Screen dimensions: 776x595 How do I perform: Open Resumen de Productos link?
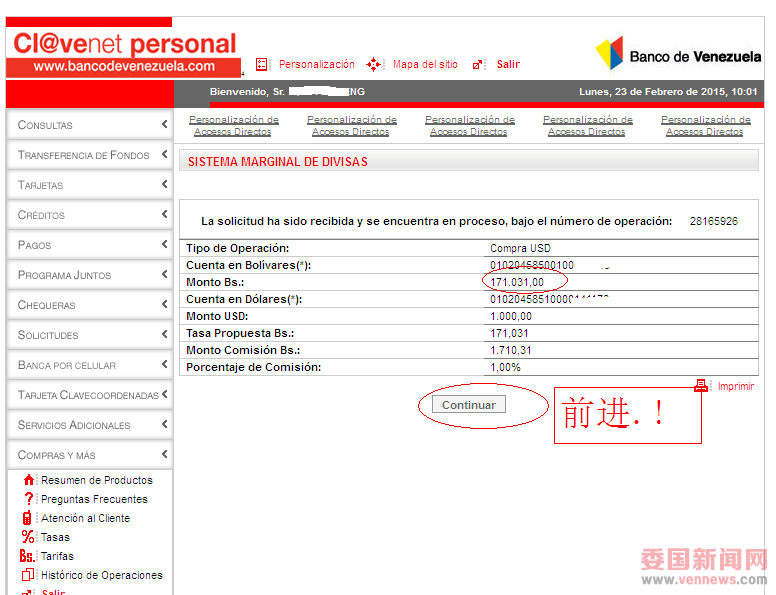(x=97, y=480)
